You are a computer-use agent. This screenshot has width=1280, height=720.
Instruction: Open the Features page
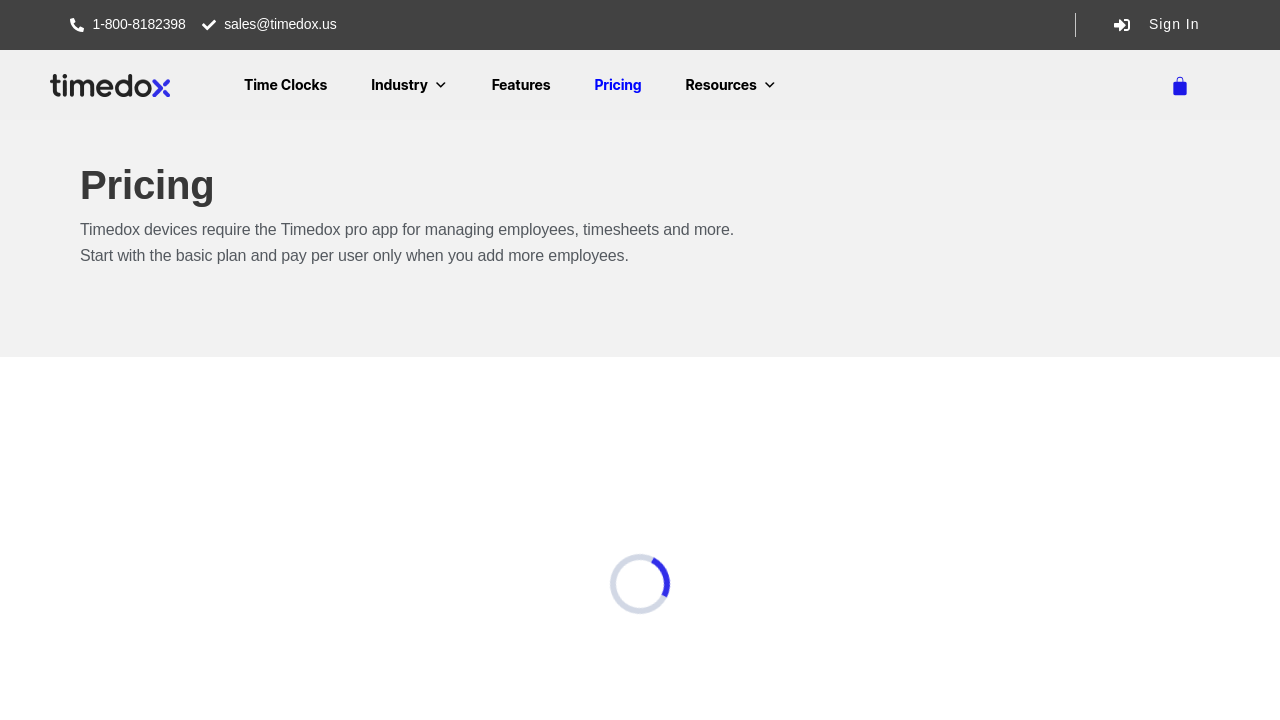coord(521,85)
